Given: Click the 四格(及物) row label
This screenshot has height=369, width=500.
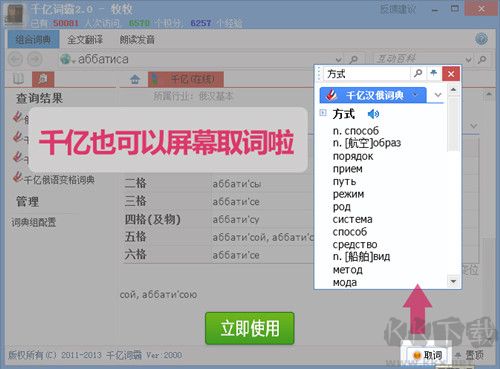Looking at the screenshot, I should [152, 219].
